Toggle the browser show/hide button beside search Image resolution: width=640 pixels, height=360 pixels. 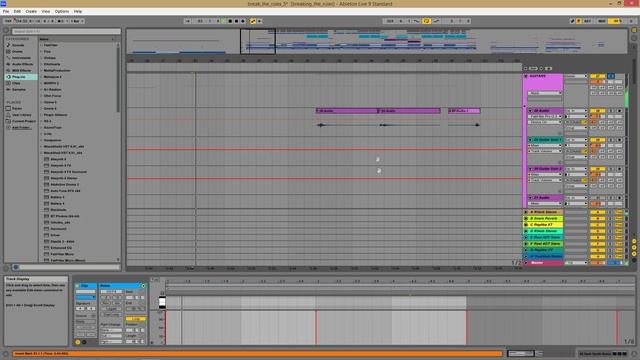[6, 30]
